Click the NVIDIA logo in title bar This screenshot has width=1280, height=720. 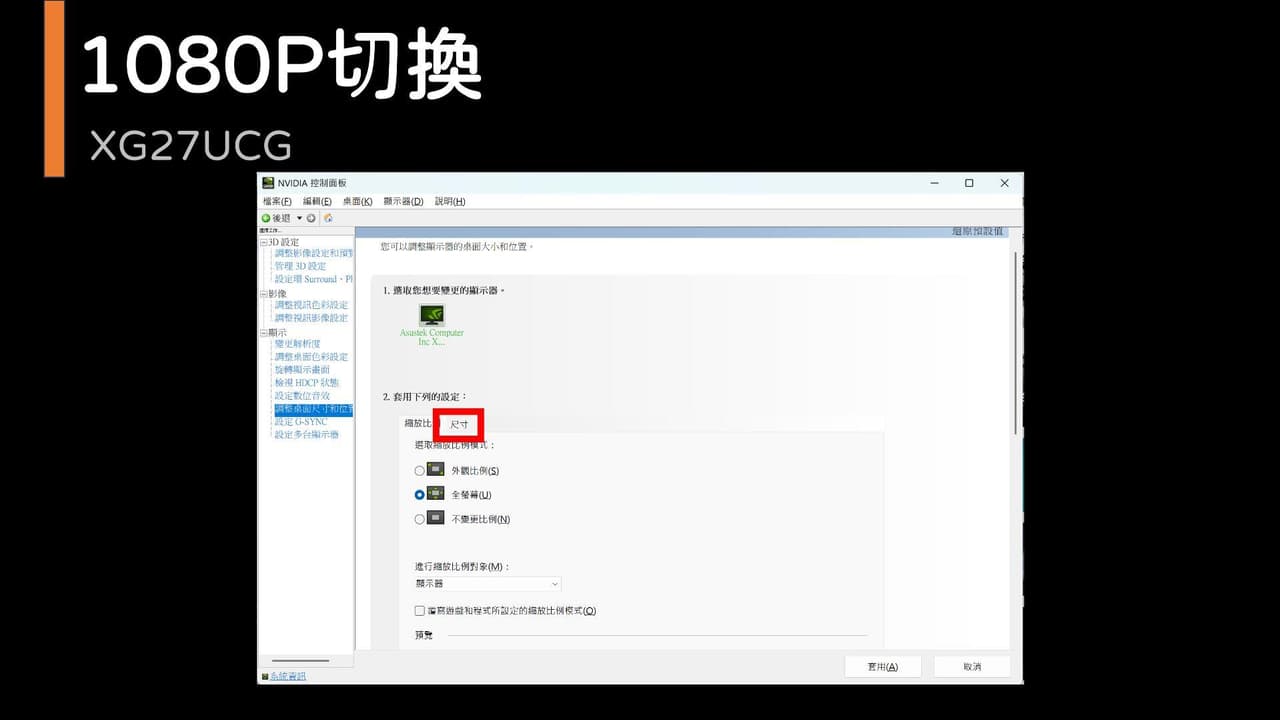pos(268,183)
